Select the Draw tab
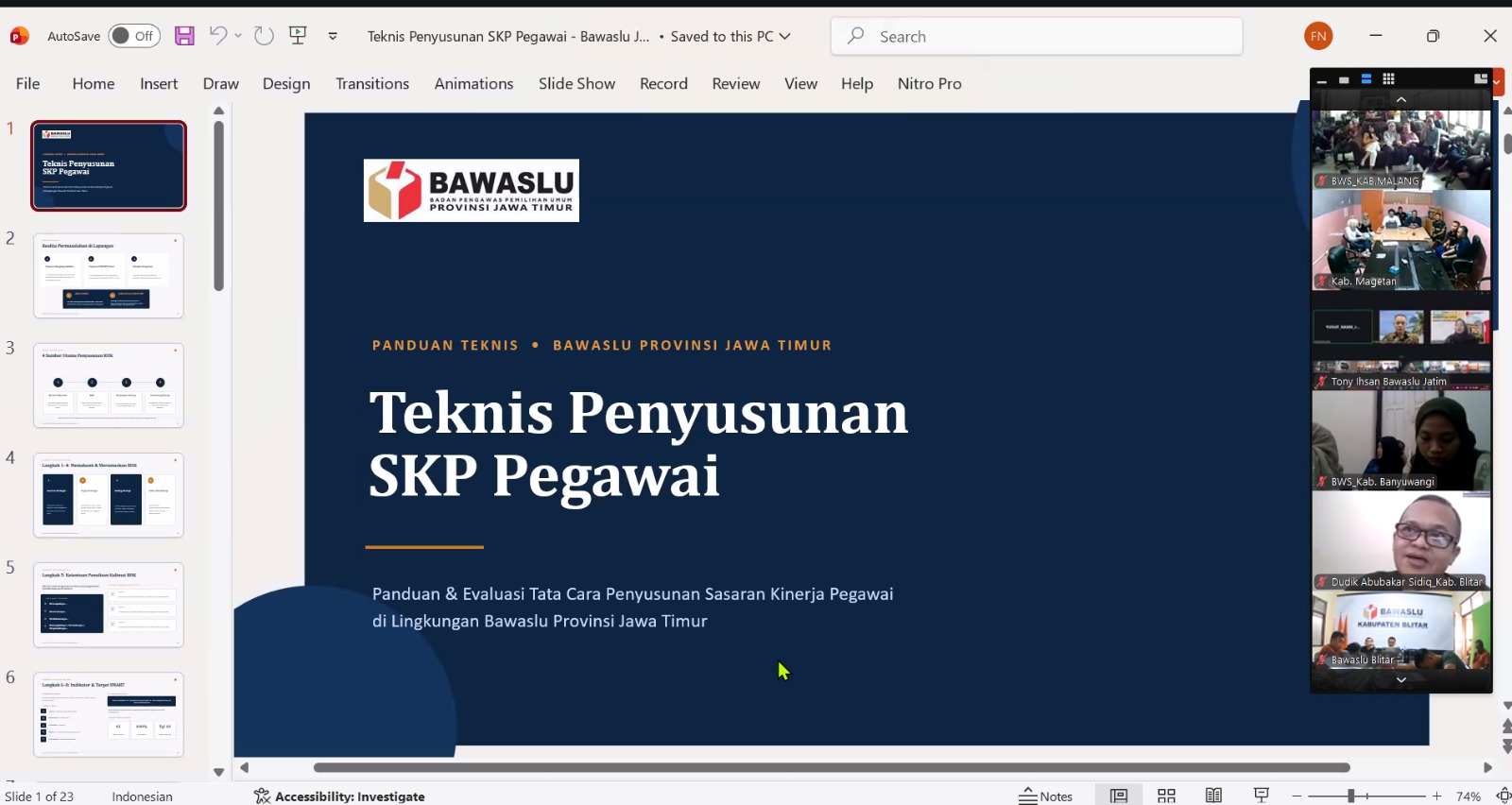1512x805 pixels. [x=221, y=83]
